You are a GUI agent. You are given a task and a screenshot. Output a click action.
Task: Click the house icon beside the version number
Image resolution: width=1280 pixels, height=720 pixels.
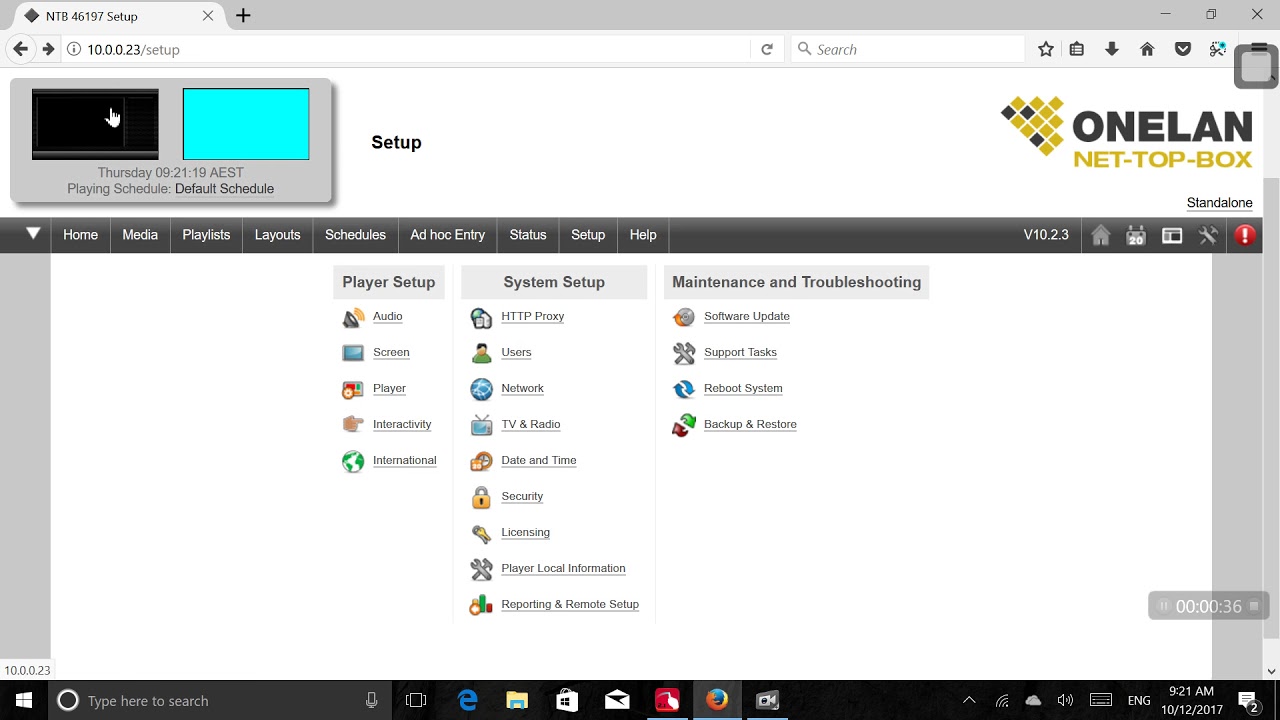[x=1101, y=235]
